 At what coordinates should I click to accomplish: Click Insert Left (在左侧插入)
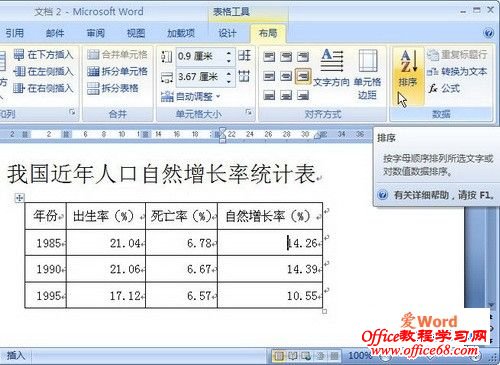pos(43,71)
